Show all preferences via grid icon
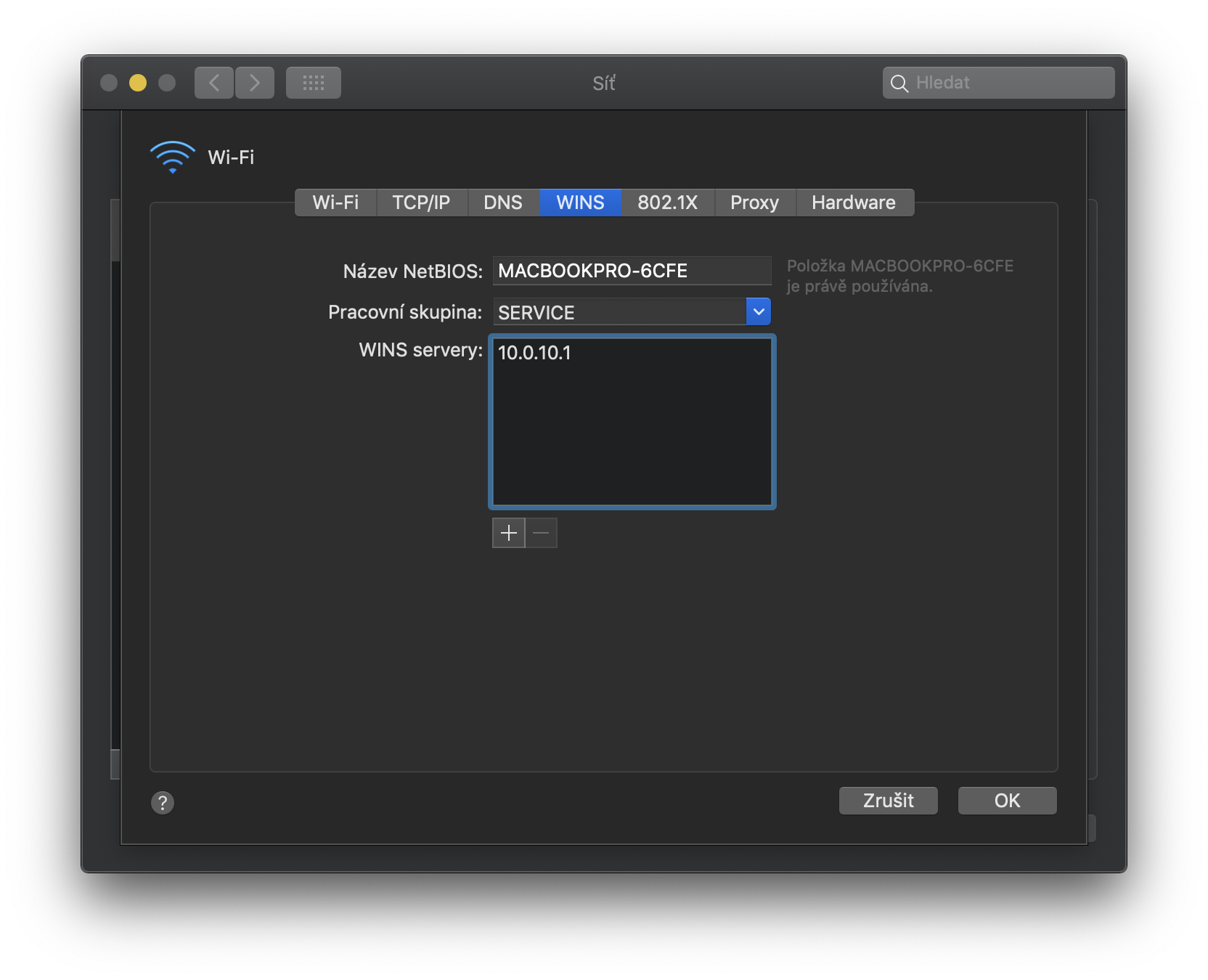The image size is (1208, 980). [314, 83]
